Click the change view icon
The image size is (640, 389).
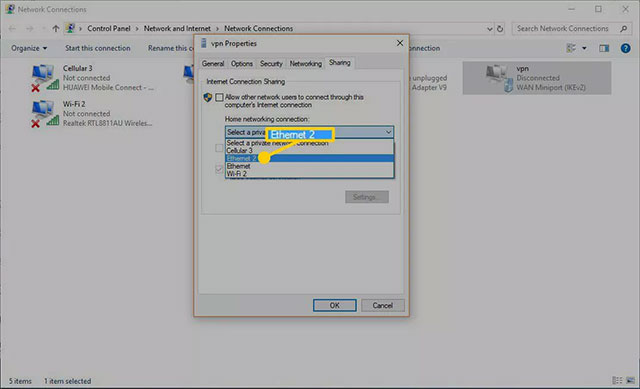[571, 48]
